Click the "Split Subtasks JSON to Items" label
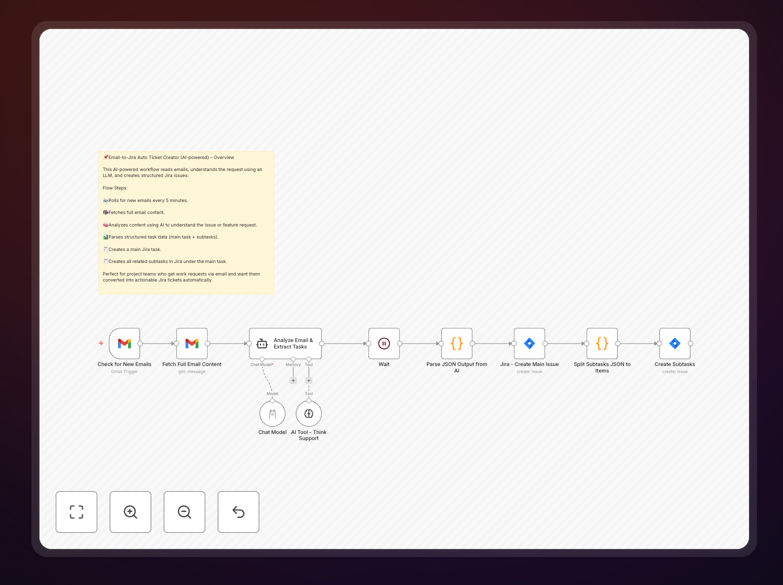 (x=602, y=367)
